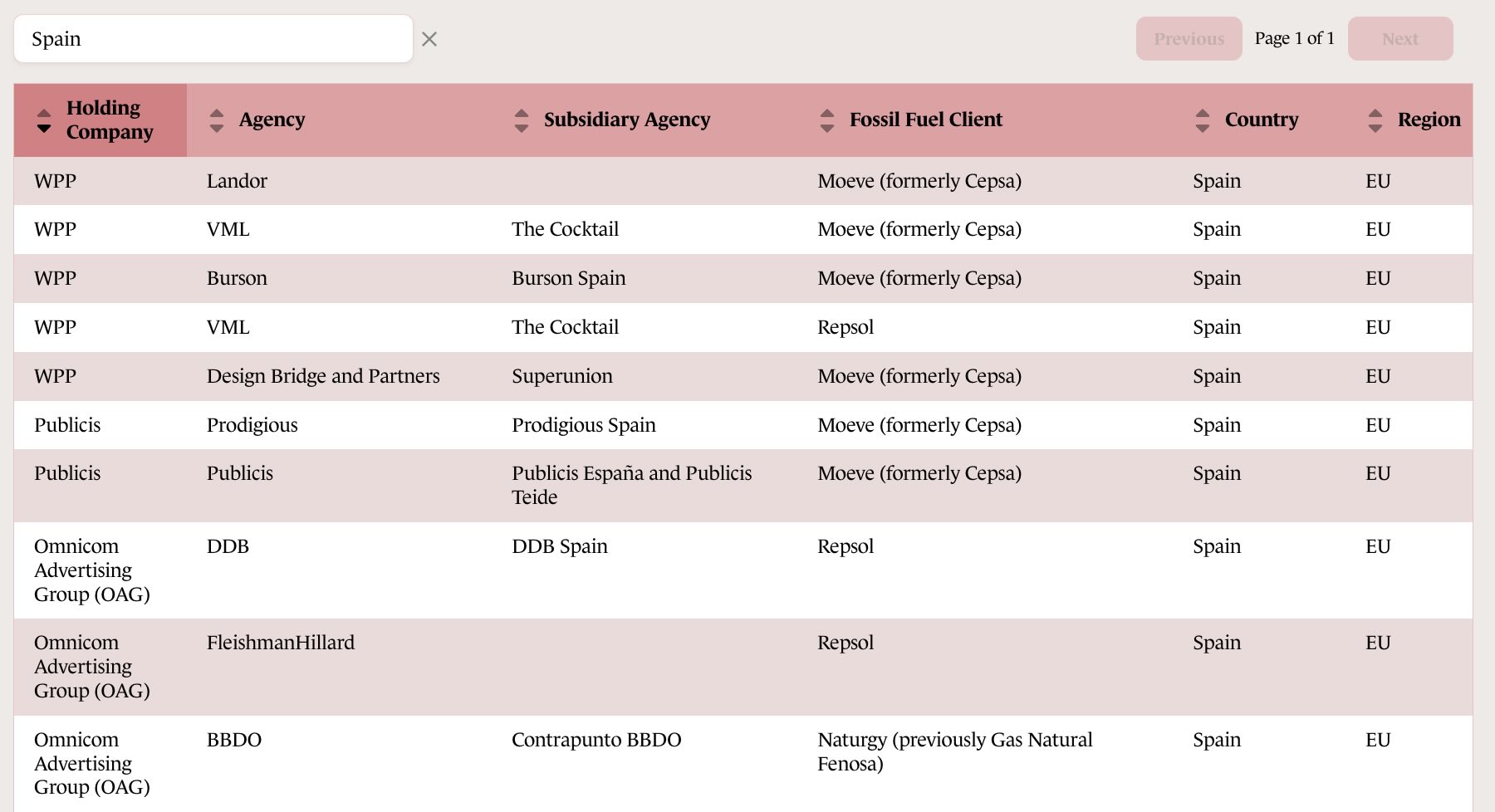This screenshot has height=812, width=1495.
Task: Select Publicis holding company in Prodigious row
Action: pyautogui.click(x=67, y=425)
